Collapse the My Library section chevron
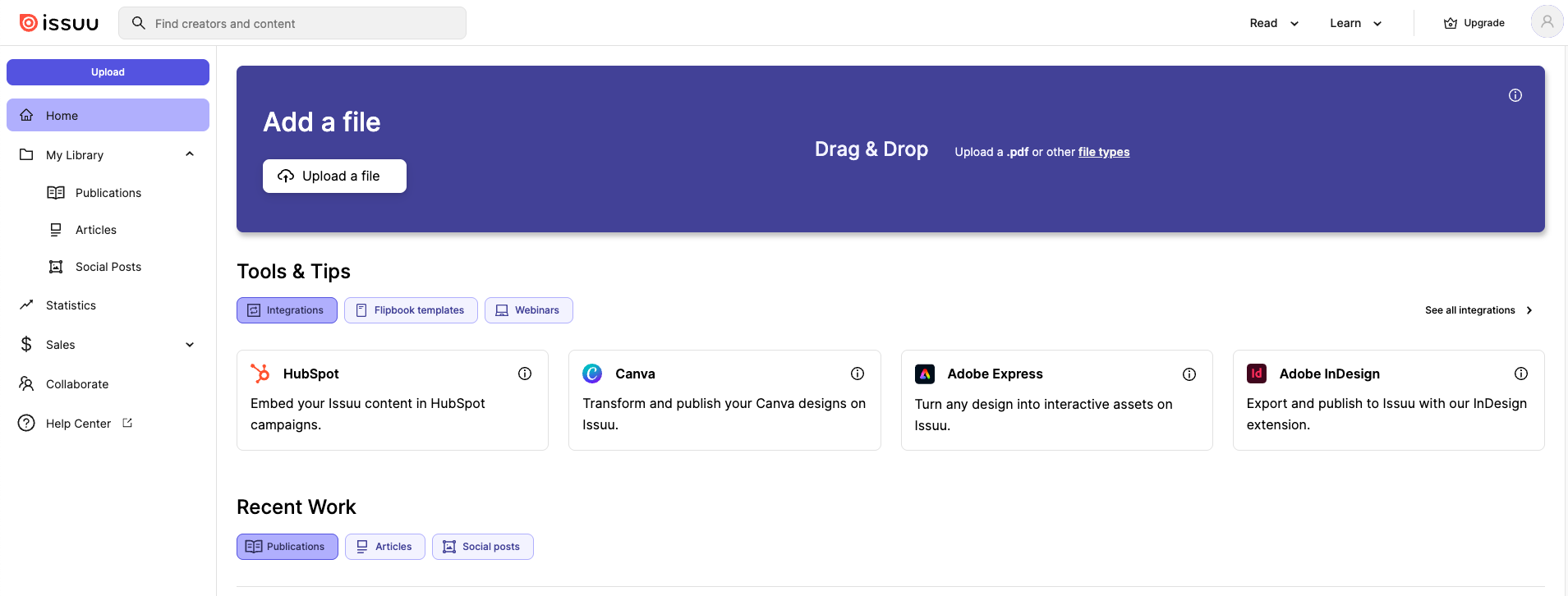 pyautogui.click(x=190, y=154)
